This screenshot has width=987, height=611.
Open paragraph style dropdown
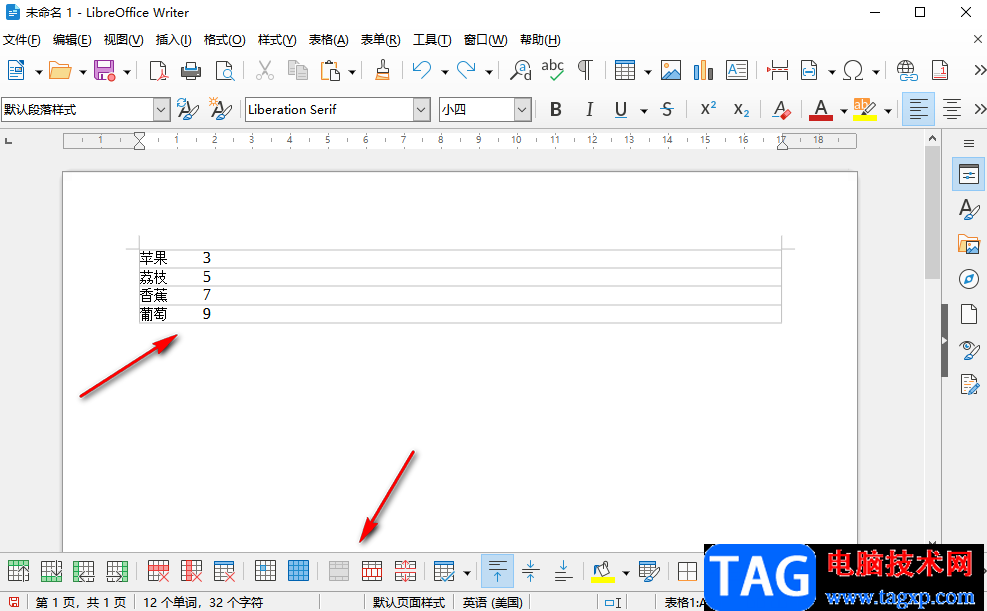pyautogui.click(x=161, y=110)
